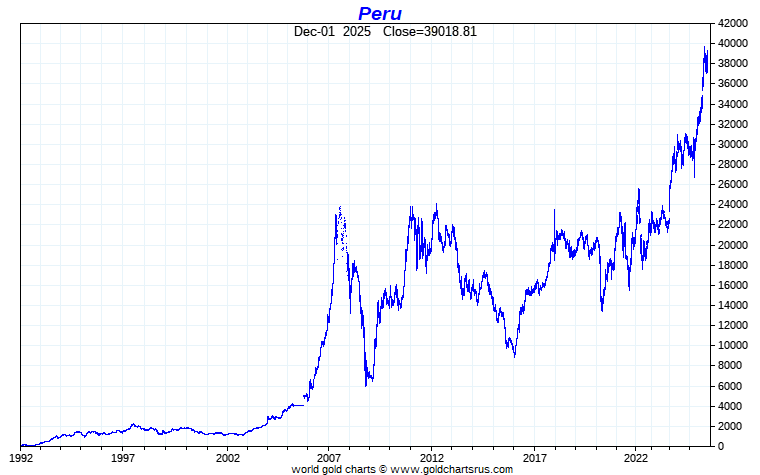The image size is (760, 475).
Task: Click the "world gold charts" credit text
Action: tap(333, 469)
